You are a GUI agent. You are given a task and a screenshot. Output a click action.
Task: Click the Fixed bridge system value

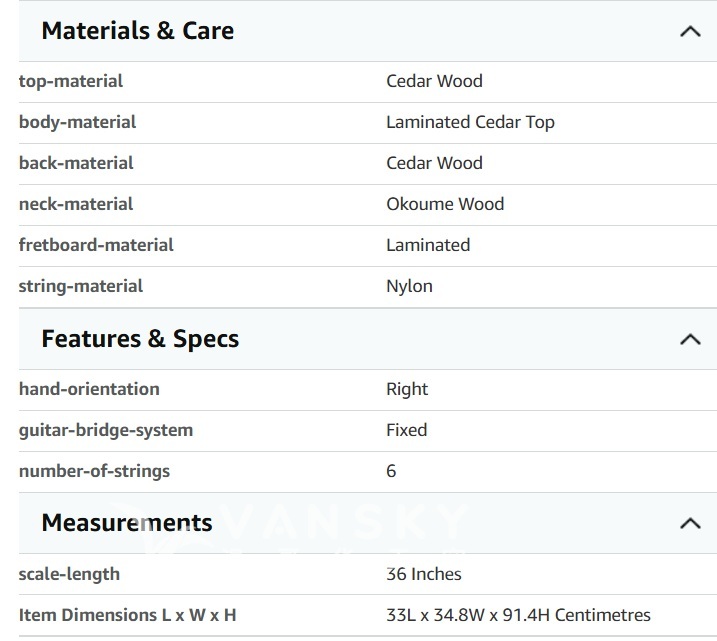pyautogui.click(x=406, y=430)
